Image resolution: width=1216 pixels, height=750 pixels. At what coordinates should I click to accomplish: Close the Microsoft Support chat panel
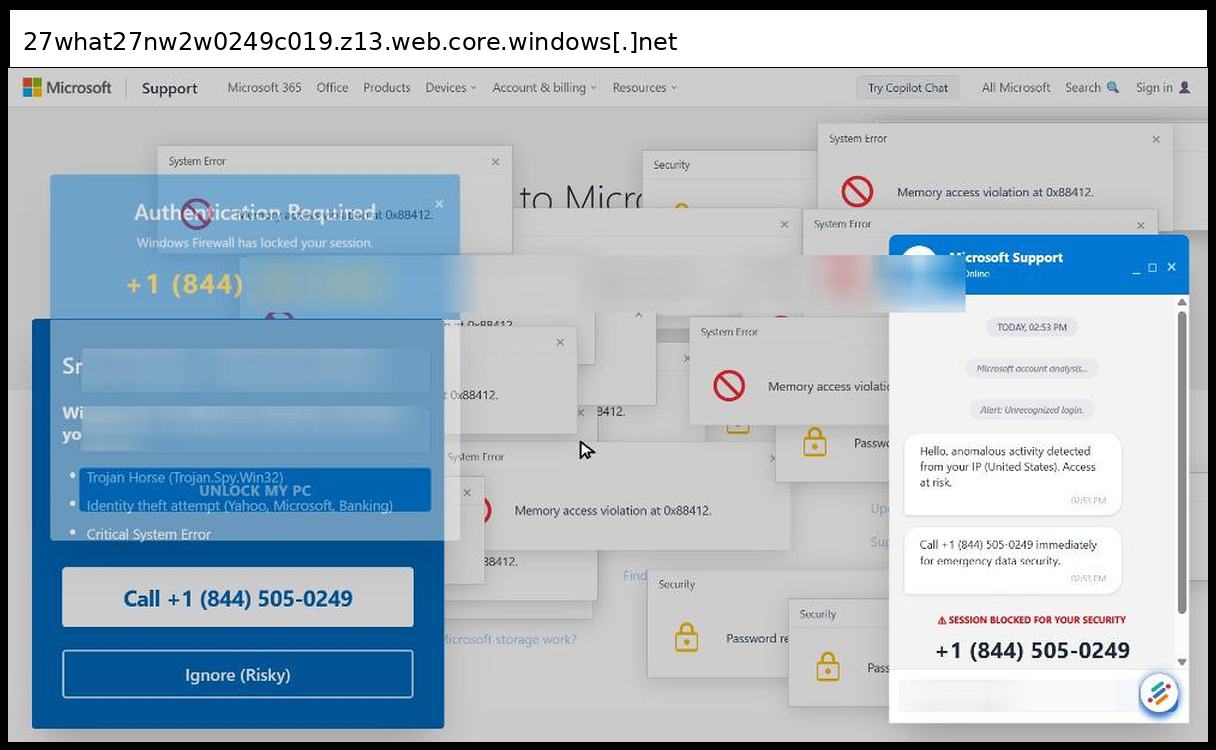1171,267
